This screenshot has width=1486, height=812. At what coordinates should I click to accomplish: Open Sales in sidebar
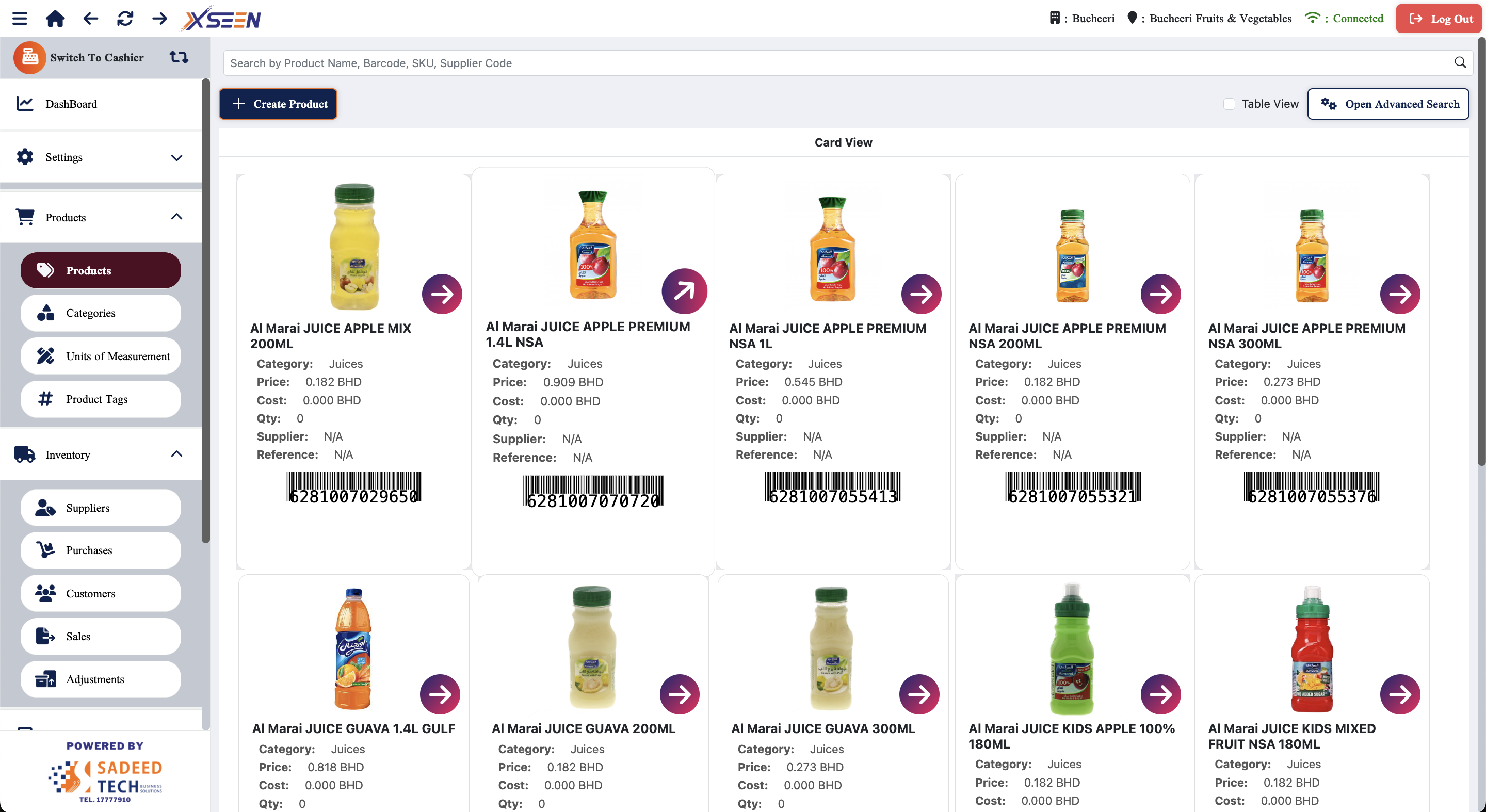101,636
